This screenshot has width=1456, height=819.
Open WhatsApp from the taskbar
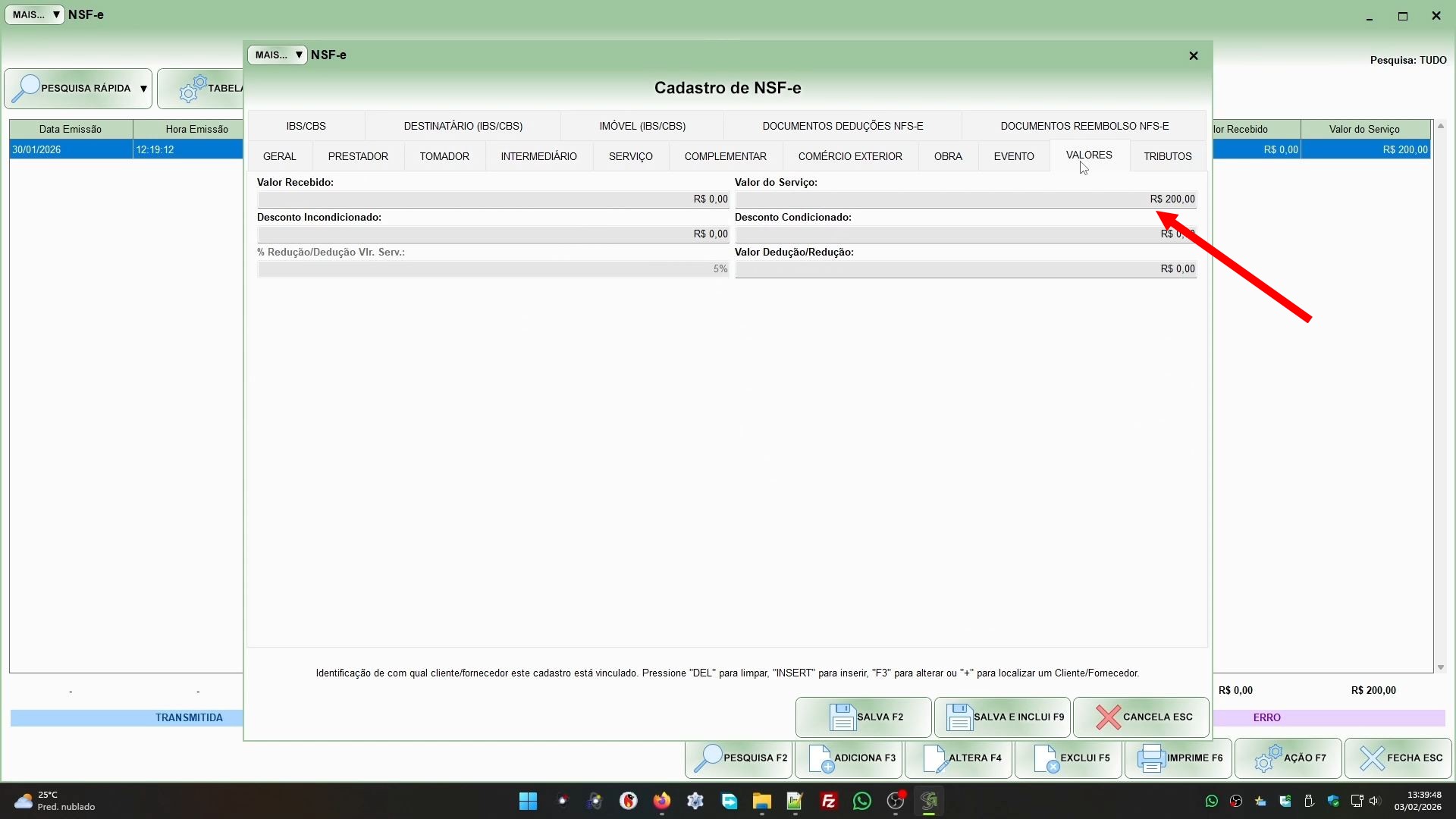[861, 801]
